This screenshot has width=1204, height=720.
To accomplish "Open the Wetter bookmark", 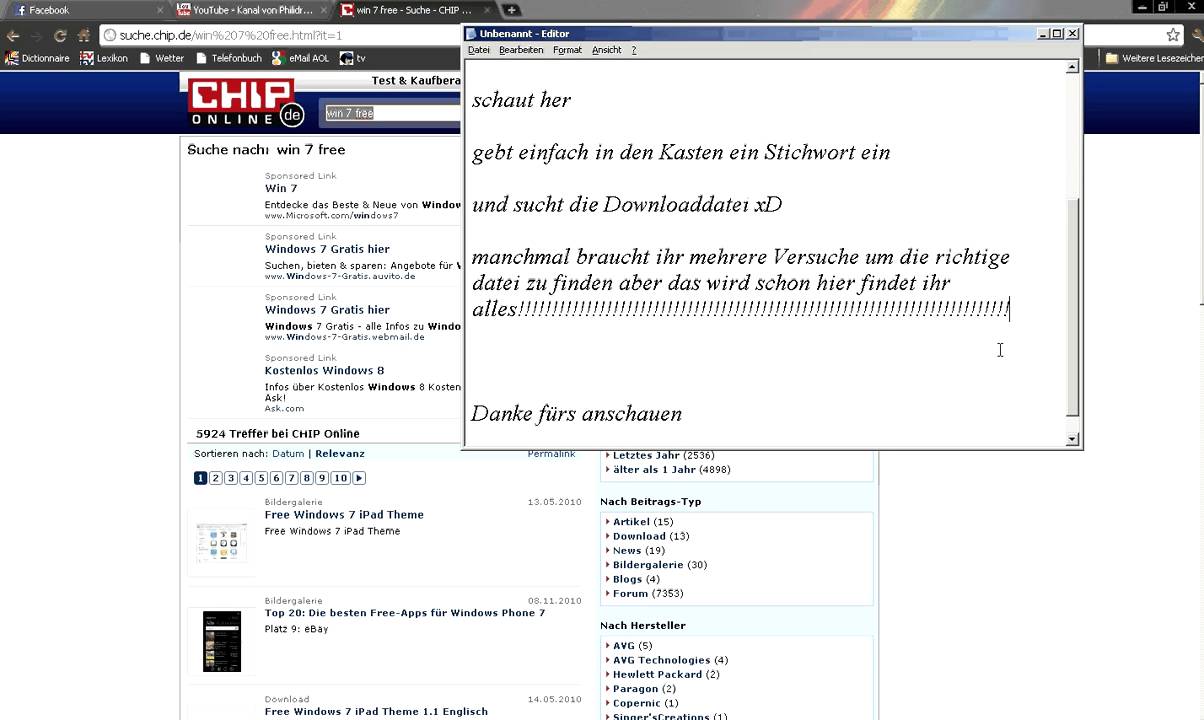I will 161,58.
